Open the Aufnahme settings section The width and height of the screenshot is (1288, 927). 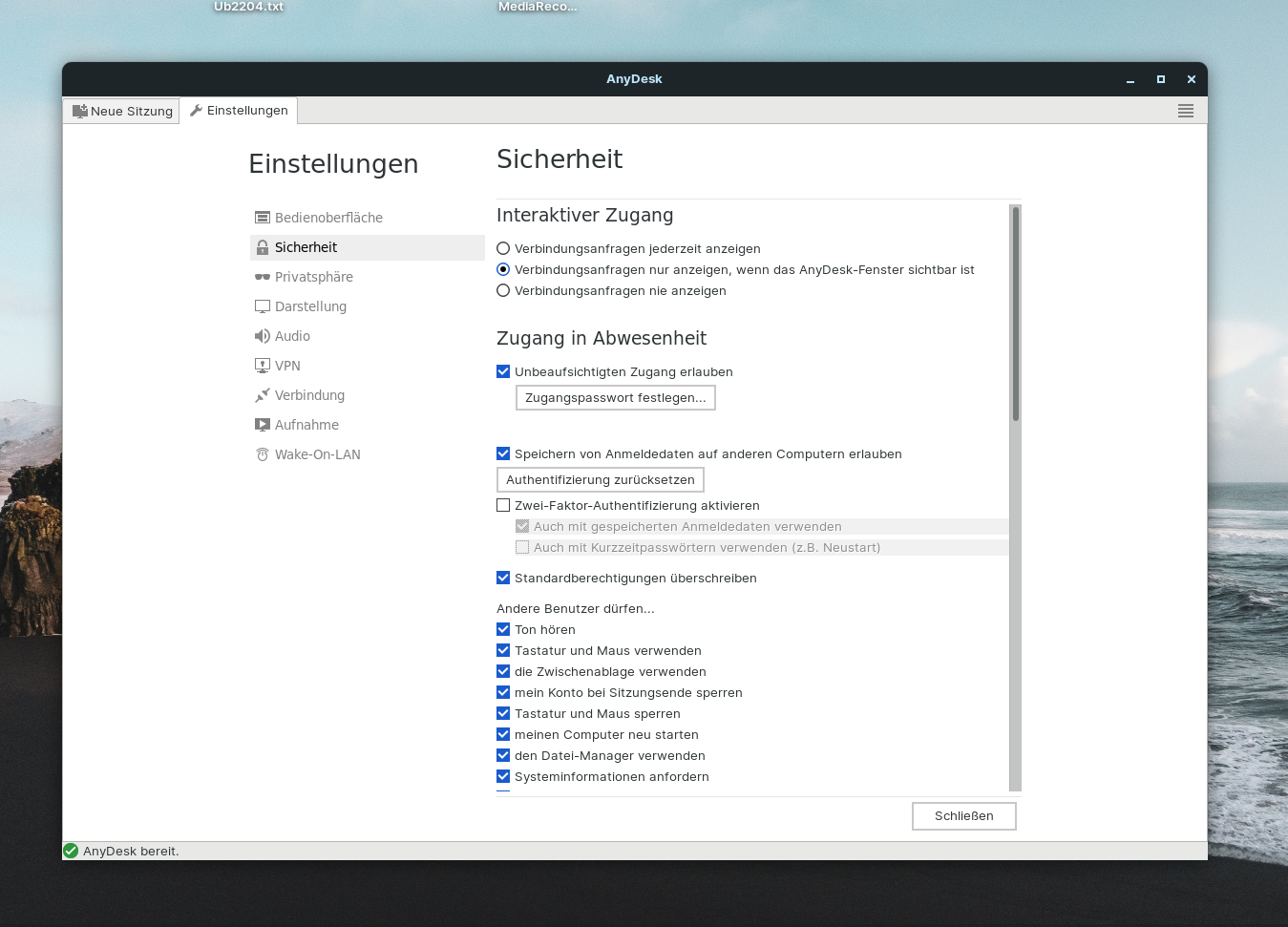368,425
